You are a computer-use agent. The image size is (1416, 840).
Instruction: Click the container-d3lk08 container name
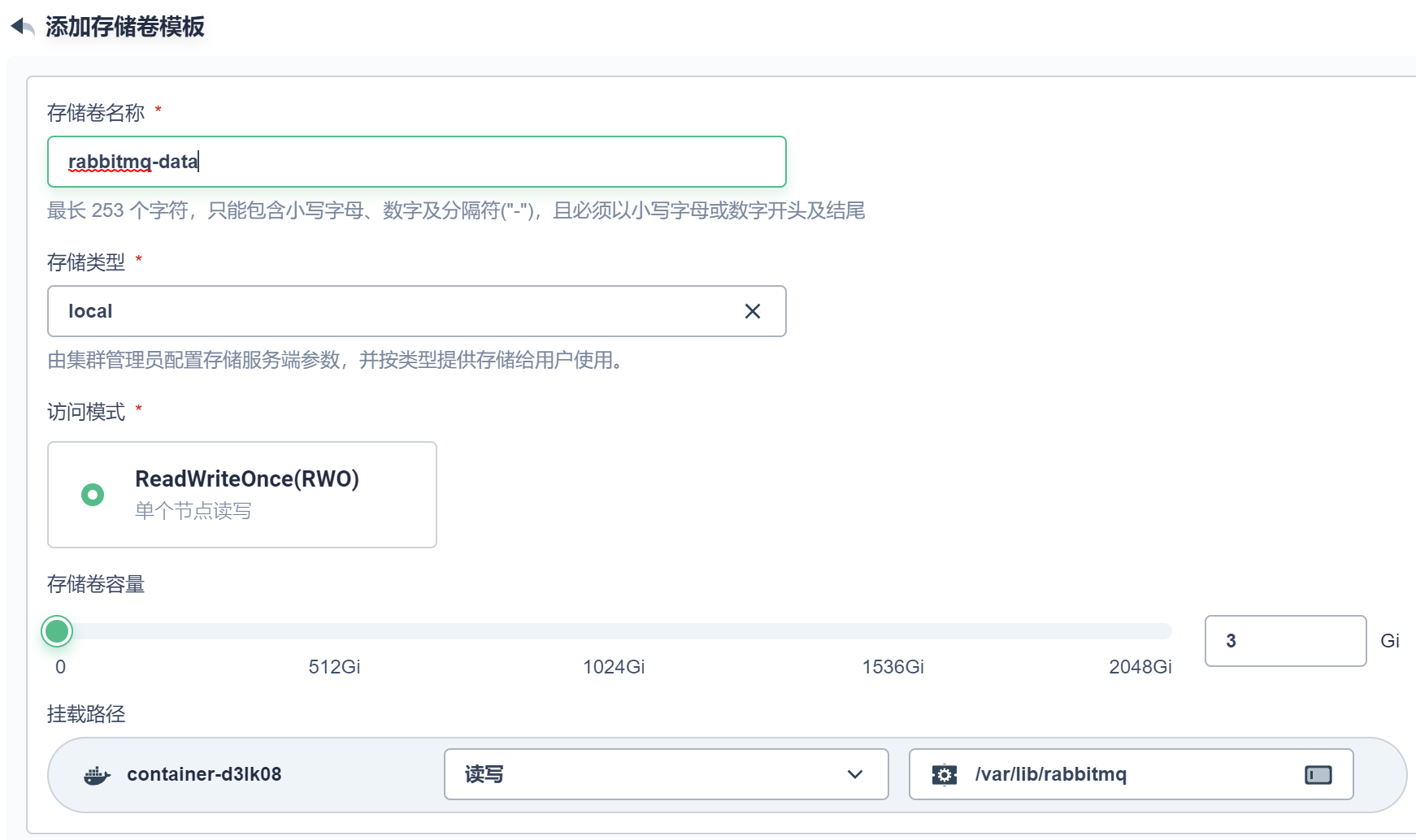(204, 774)
